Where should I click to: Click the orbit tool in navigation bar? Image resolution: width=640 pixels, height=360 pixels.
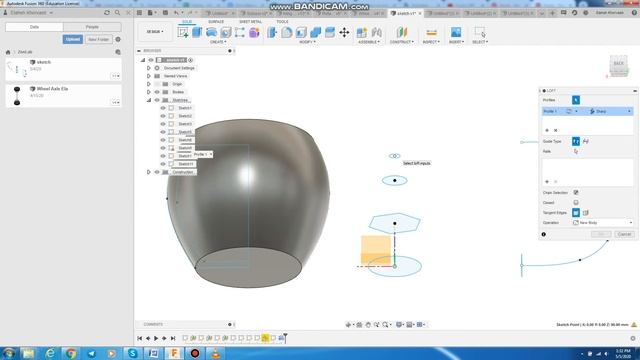click(x=348, y=324)
